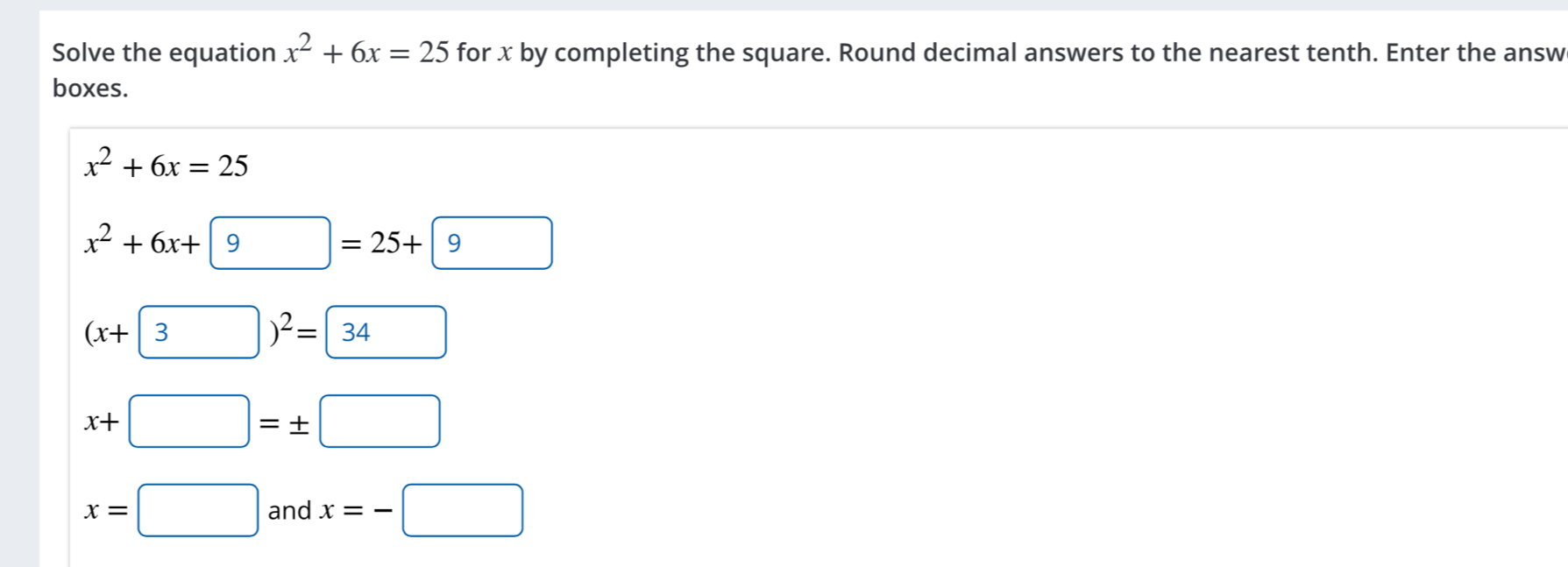Focus the empty box after x = −
The width and height of the screenshot is (1568, 567).
(463, 510)
